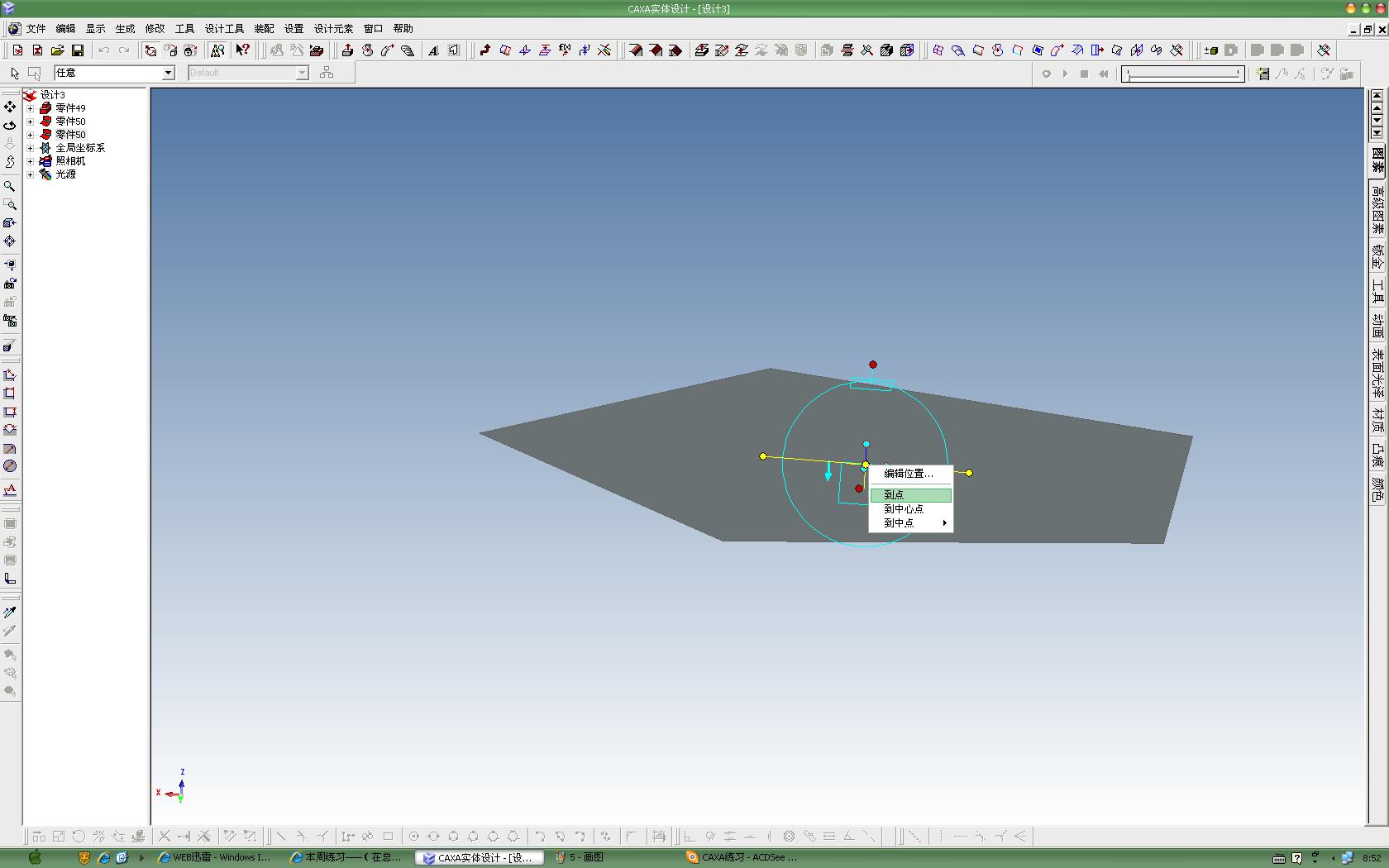Switch to the 表面光泽 catalog tab
The width and height of the screenshot is (1389, 868).
pyautogui.click(x=1377, y=373)
